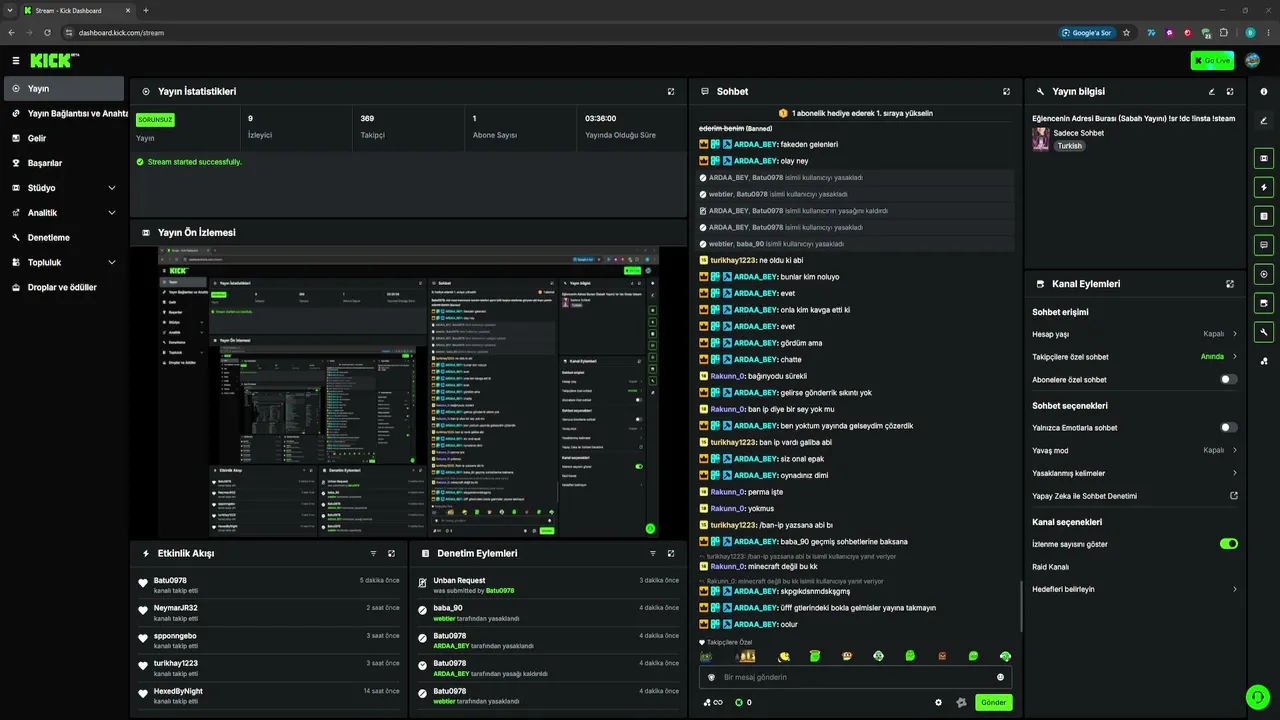This screenshot has height=720, width=1280.
Task: Disable İzlenme sayısını göster switch
Action: [x=1229, y=544]
